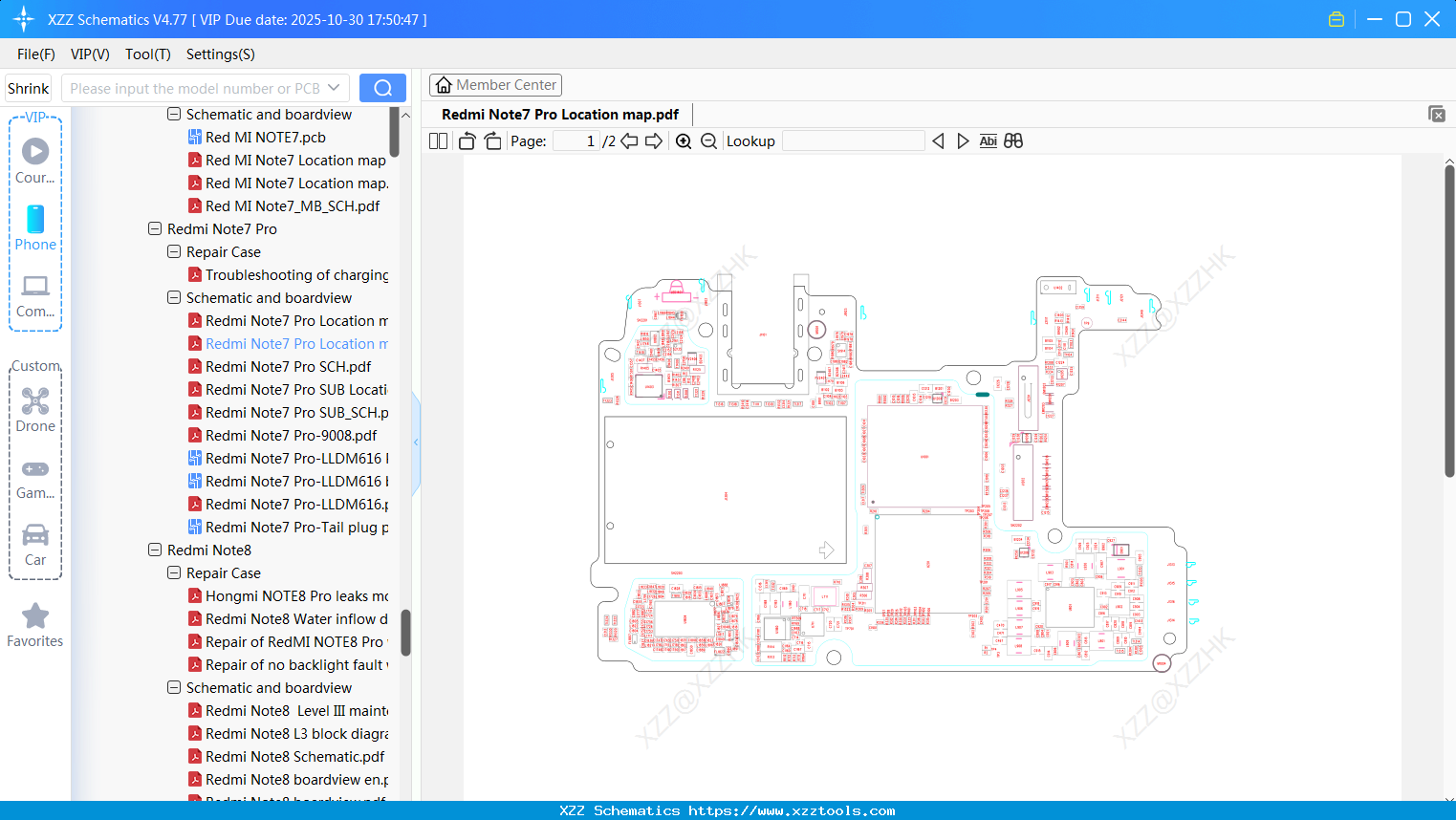Open the Member Center
Screen dimensions: 1456x820
(495, 85)
